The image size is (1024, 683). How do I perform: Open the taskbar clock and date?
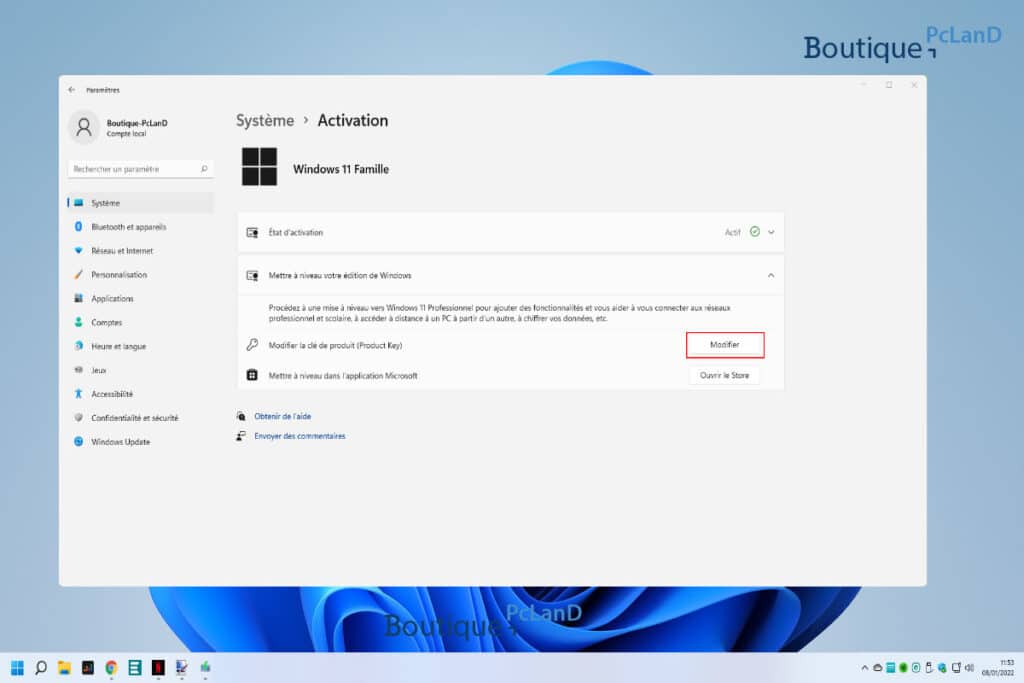coord(998,667)
